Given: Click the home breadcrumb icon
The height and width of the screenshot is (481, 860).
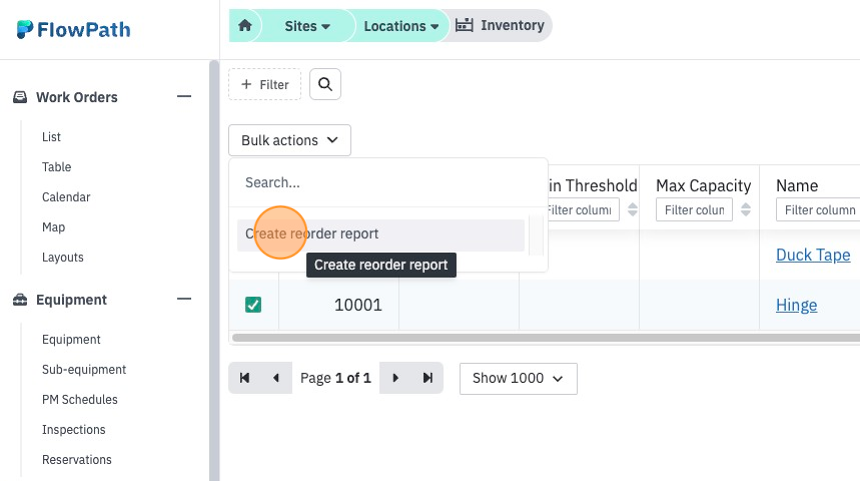Looking at the screenshot, I should point(245,25).
